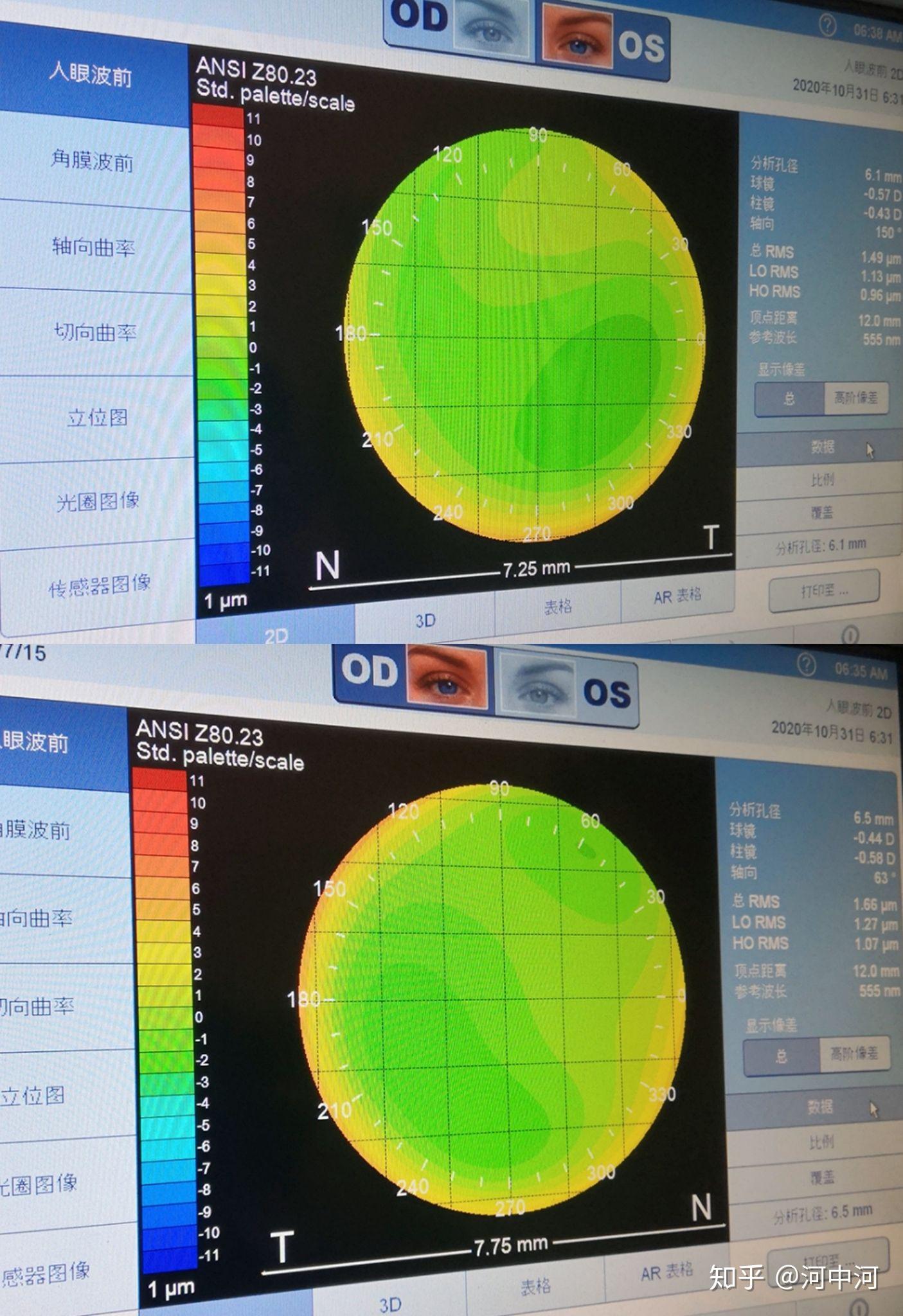903x1316 pixels.
Task: Click the info icon below 打印至 button
Action: (x=850, y=634)
